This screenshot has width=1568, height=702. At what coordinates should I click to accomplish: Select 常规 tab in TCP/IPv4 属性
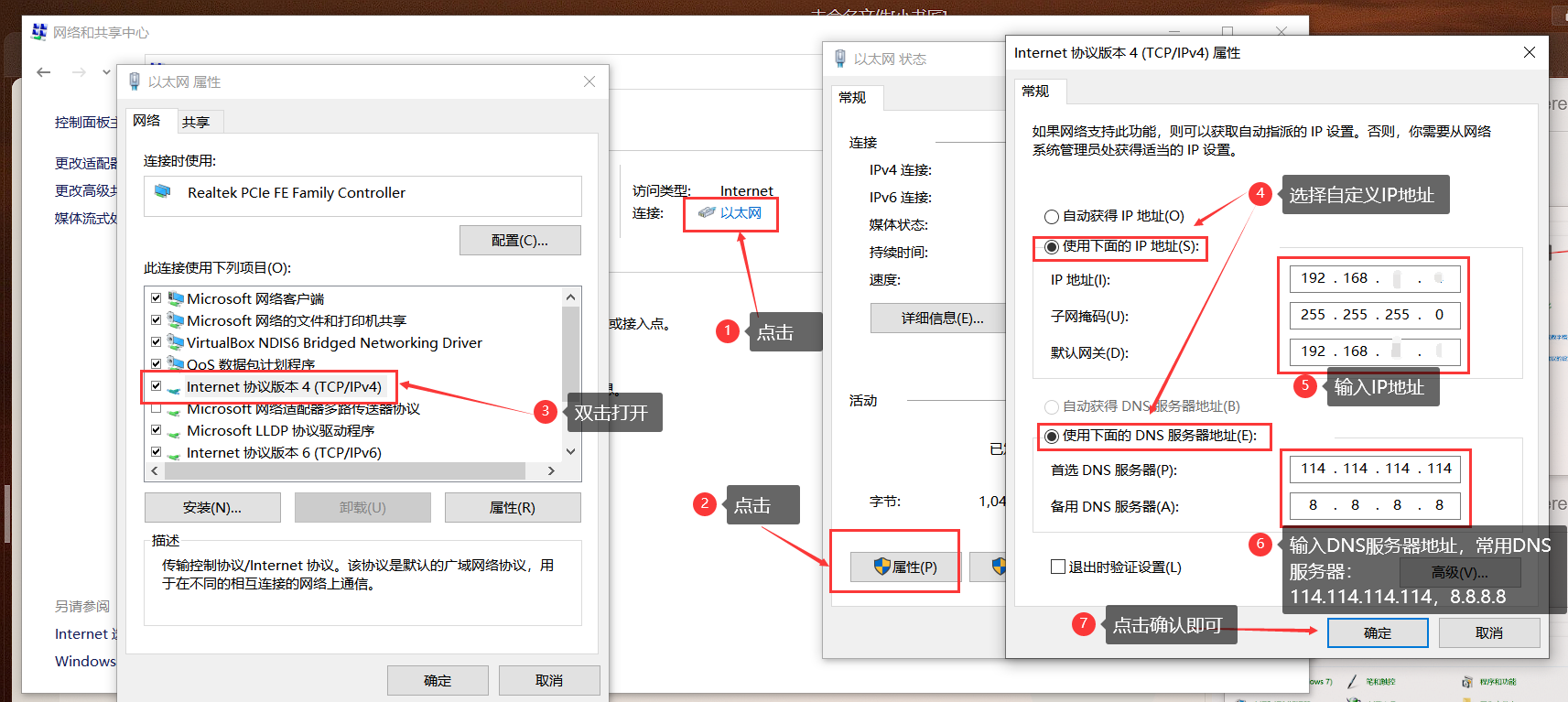[1035, 91]
